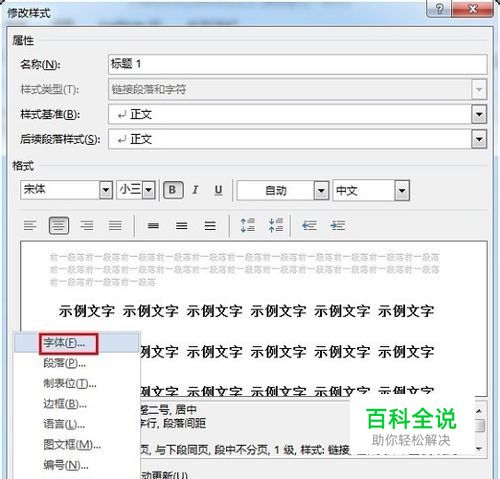Set double line spacing icon
500x479 pixels.
(210, 226)
